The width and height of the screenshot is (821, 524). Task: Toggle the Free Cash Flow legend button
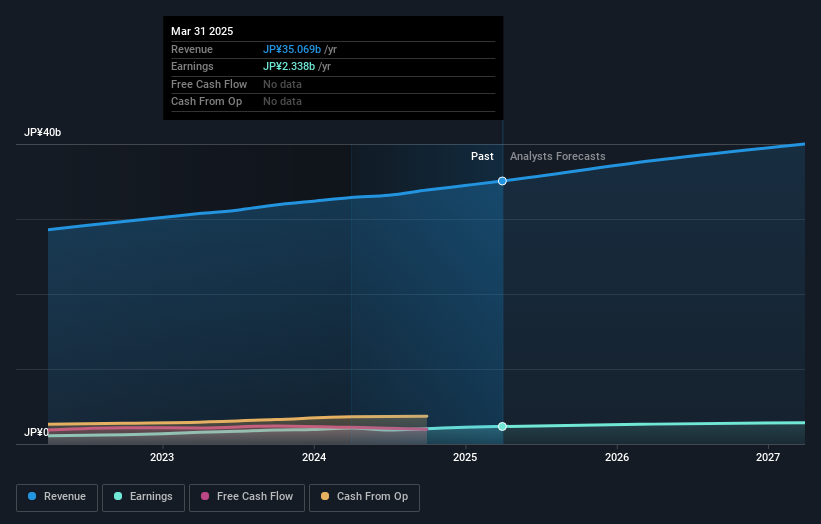click(247, 497)
